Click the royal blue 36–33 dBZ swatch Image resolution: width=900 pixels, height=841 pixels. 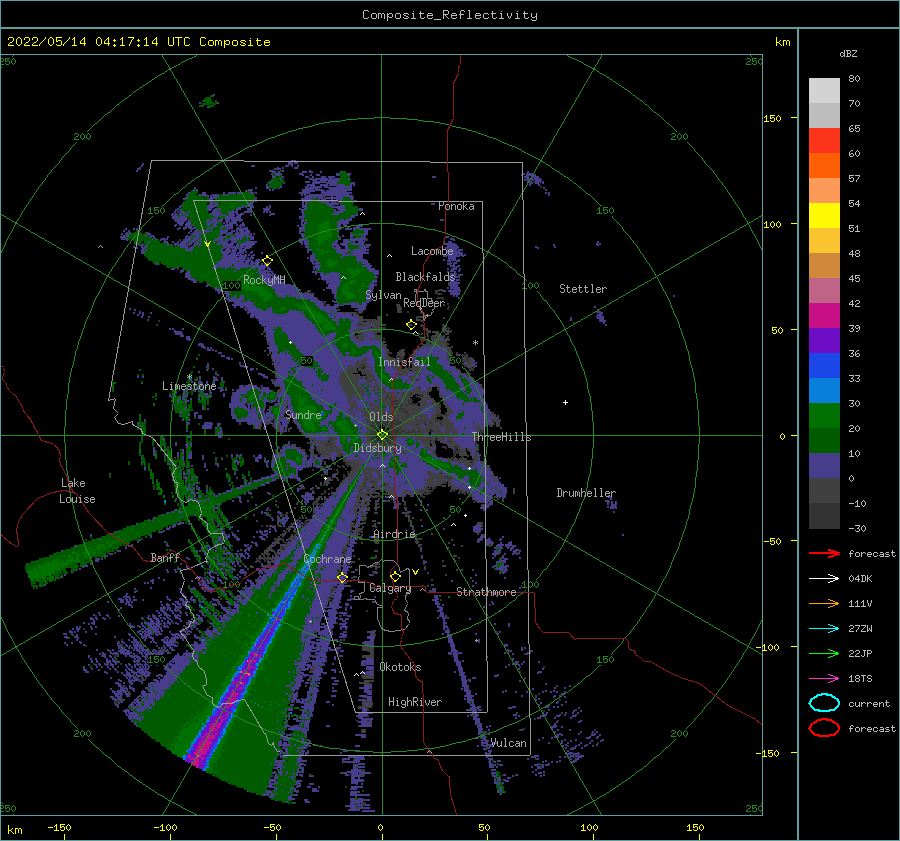click(824, 365)
